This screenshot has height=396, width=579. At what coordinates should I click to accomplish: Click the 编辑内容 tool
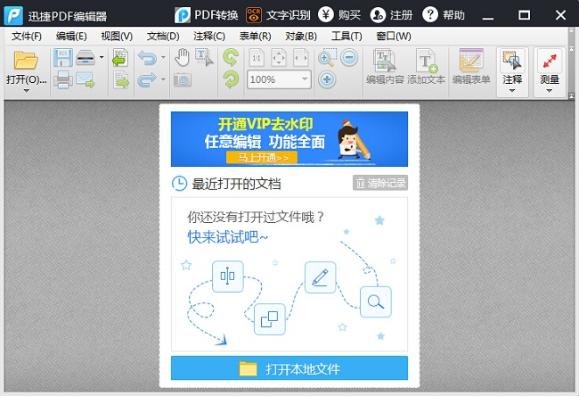pos(385,66)
